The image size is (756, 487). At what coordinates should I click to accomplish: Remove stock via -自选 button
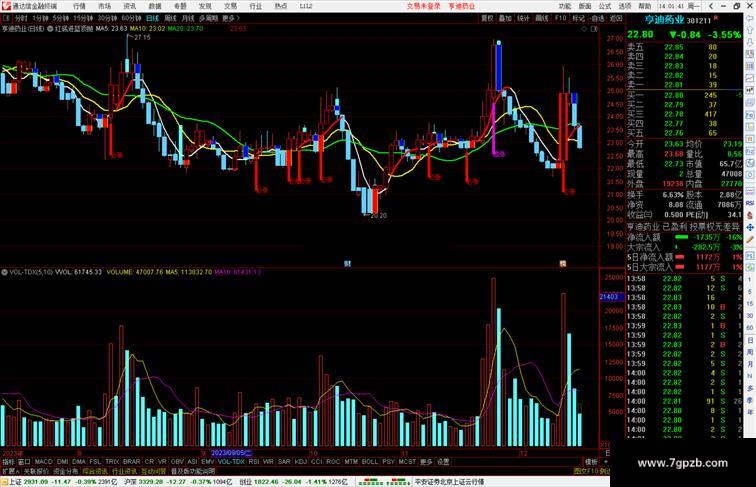[597, 18]
